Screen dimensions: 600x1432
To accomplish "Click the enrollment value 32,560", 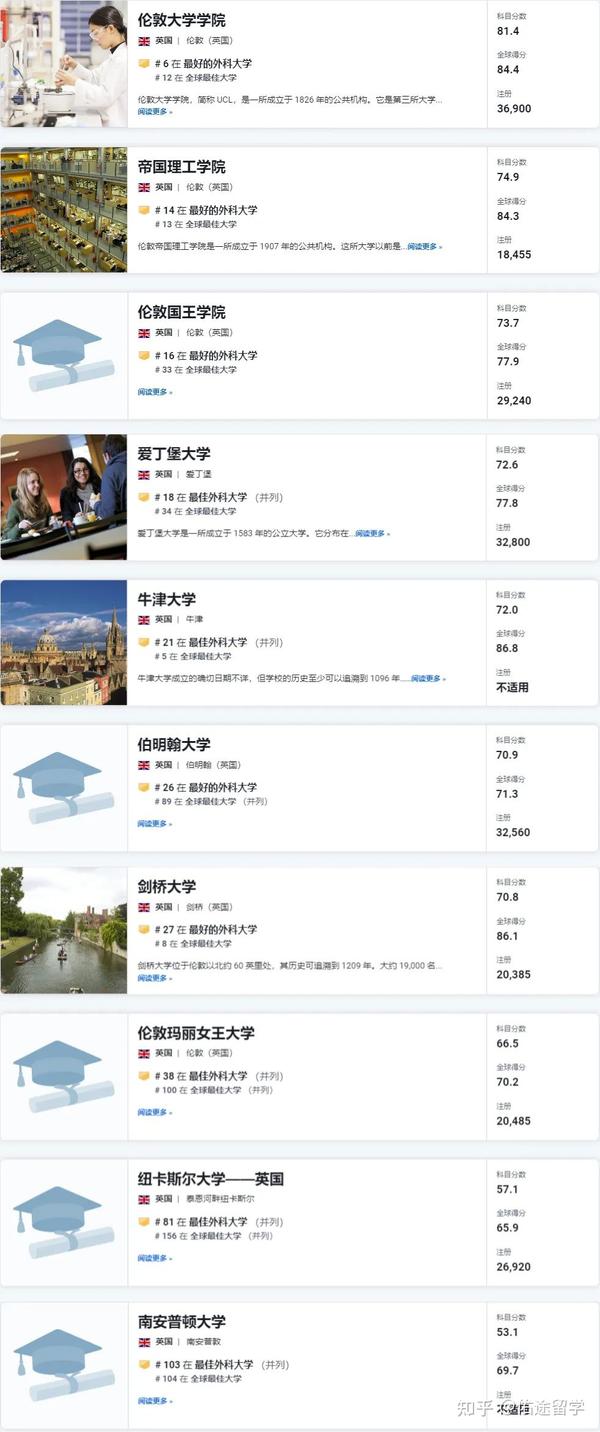I will click(514, 832).
